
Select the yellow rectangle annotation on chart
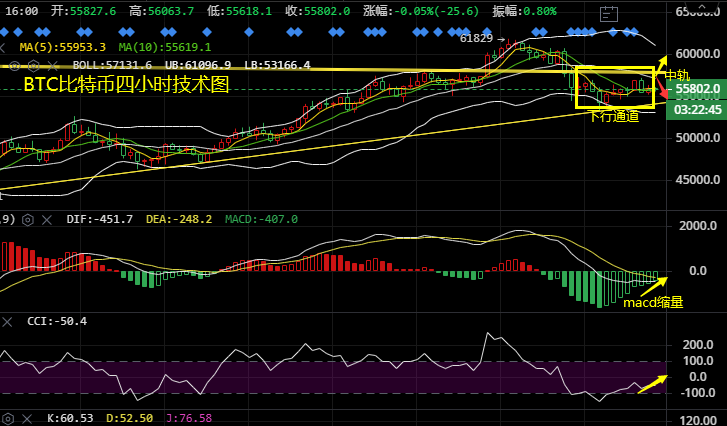tap(579, 88)
